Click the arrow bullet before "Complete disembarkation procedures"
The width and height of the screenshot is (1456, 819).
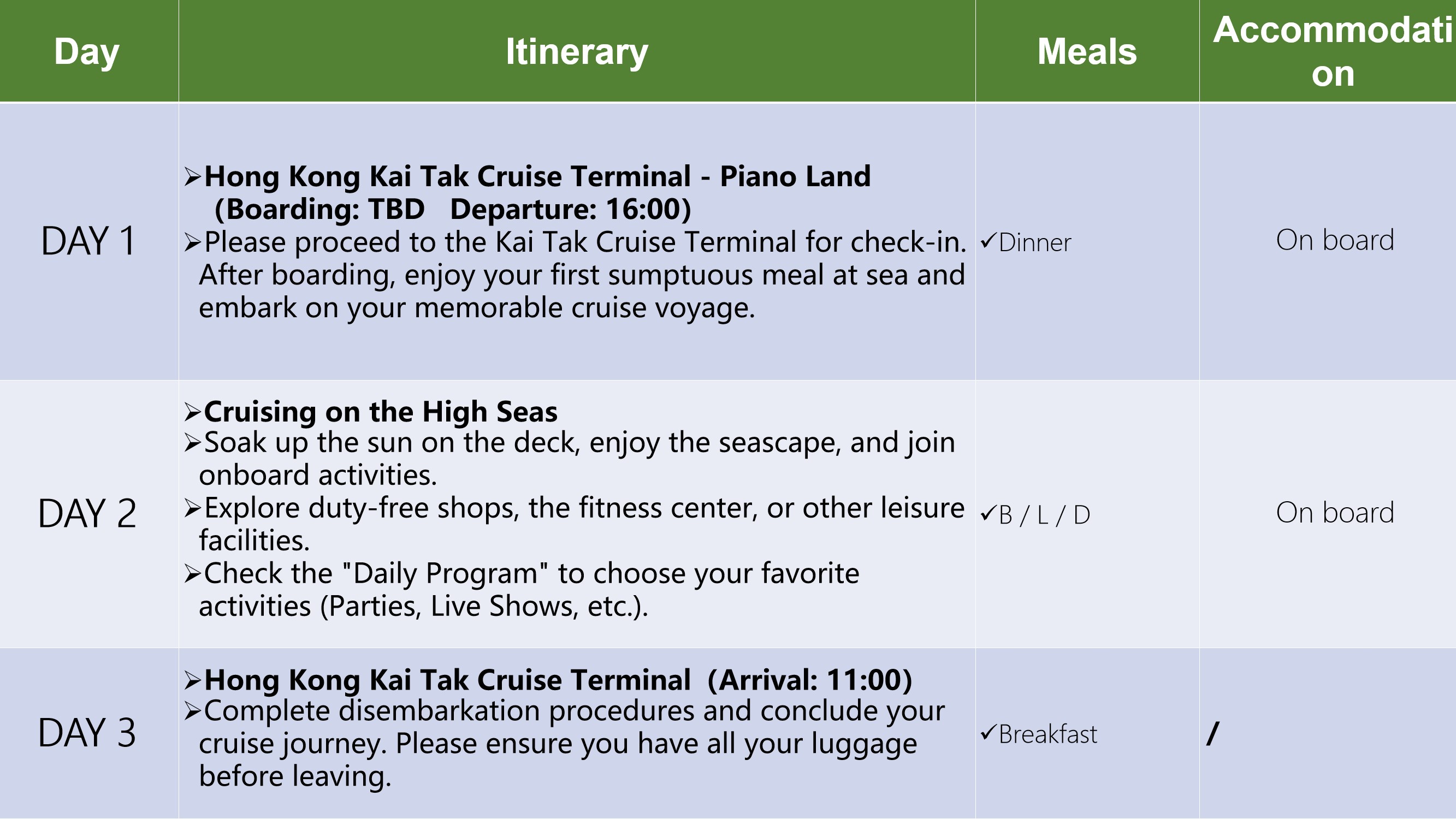coord(192,711)
